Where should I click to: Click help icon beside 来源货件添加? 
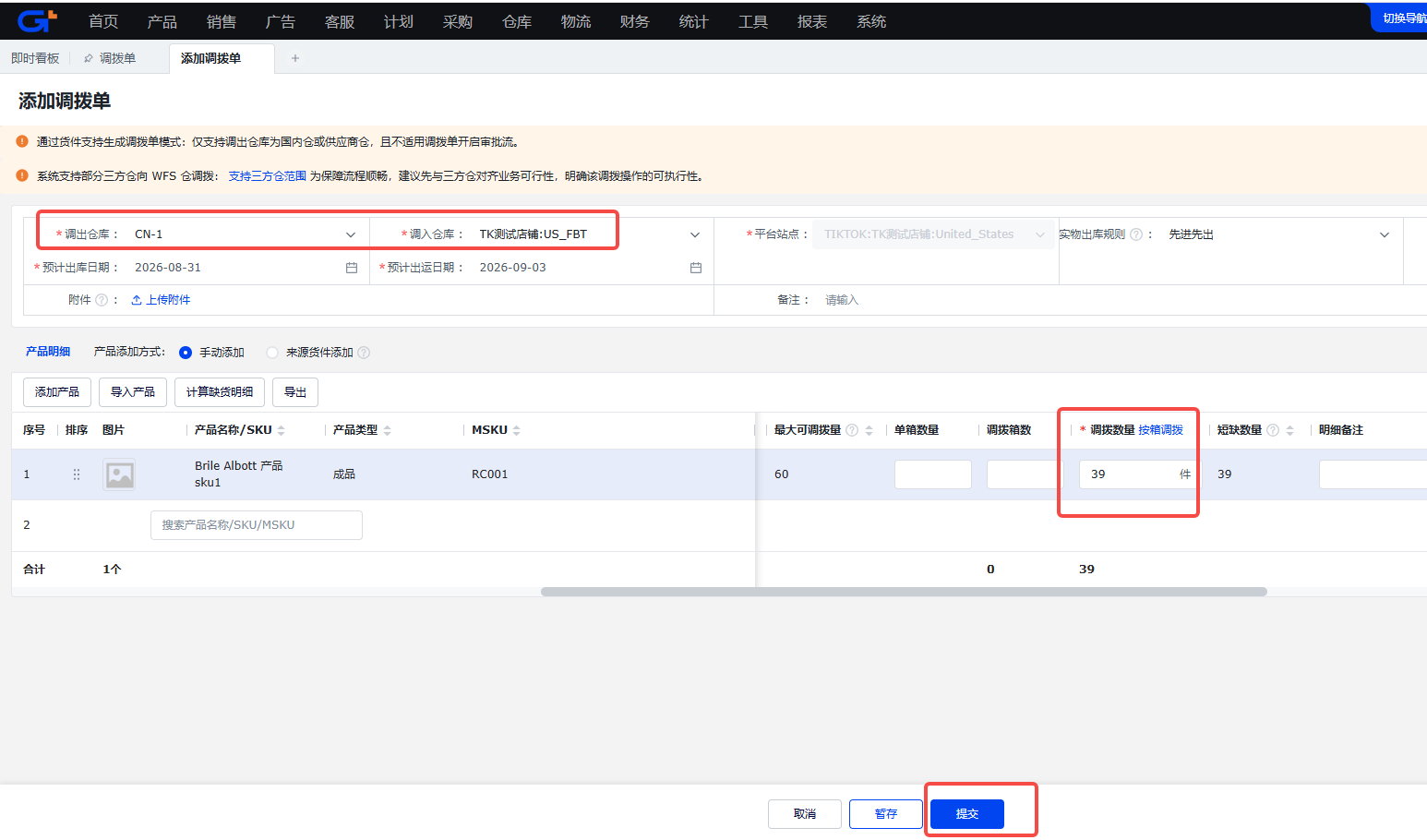pos(364,353)
